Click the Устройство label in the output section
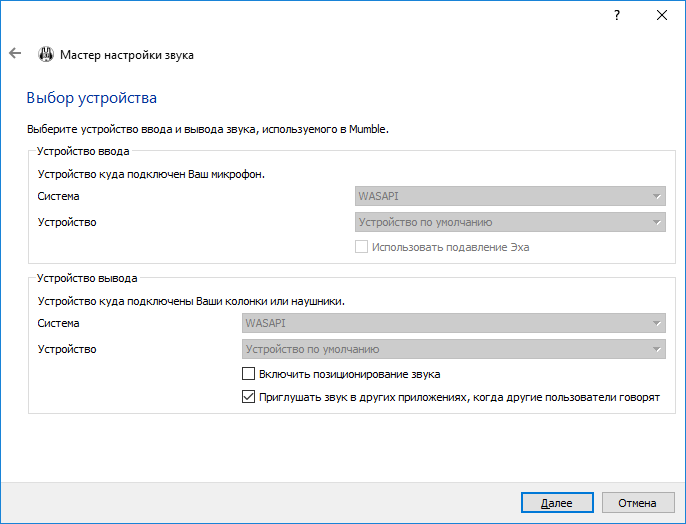The width and height of the screenshot is (686, 524). (x=66, y=349)
